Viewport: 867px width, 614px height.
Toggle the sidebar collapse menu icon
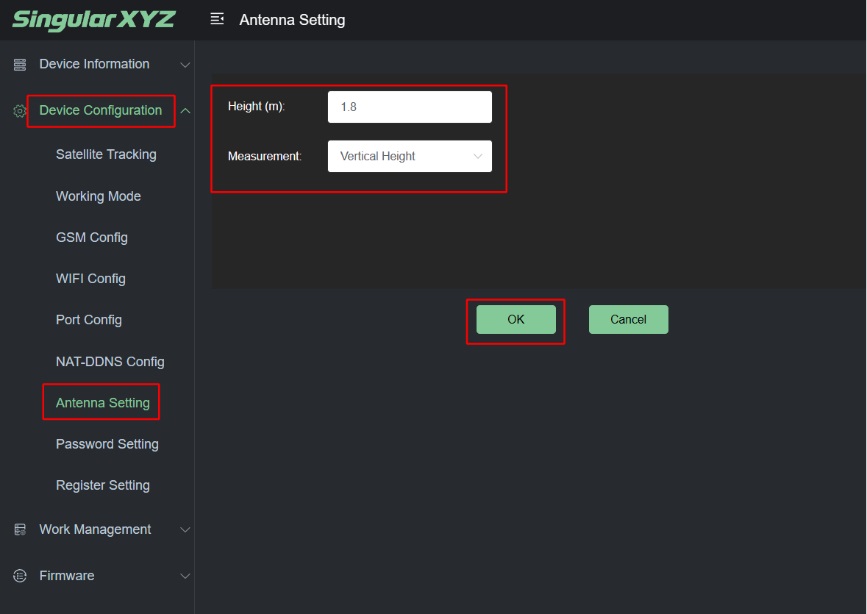click(217, 20)
